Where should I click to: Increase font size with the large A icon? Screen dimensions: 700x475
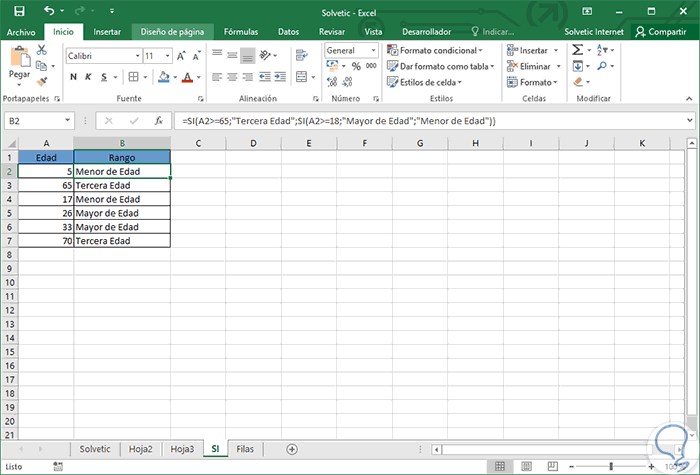click(181, 56)
